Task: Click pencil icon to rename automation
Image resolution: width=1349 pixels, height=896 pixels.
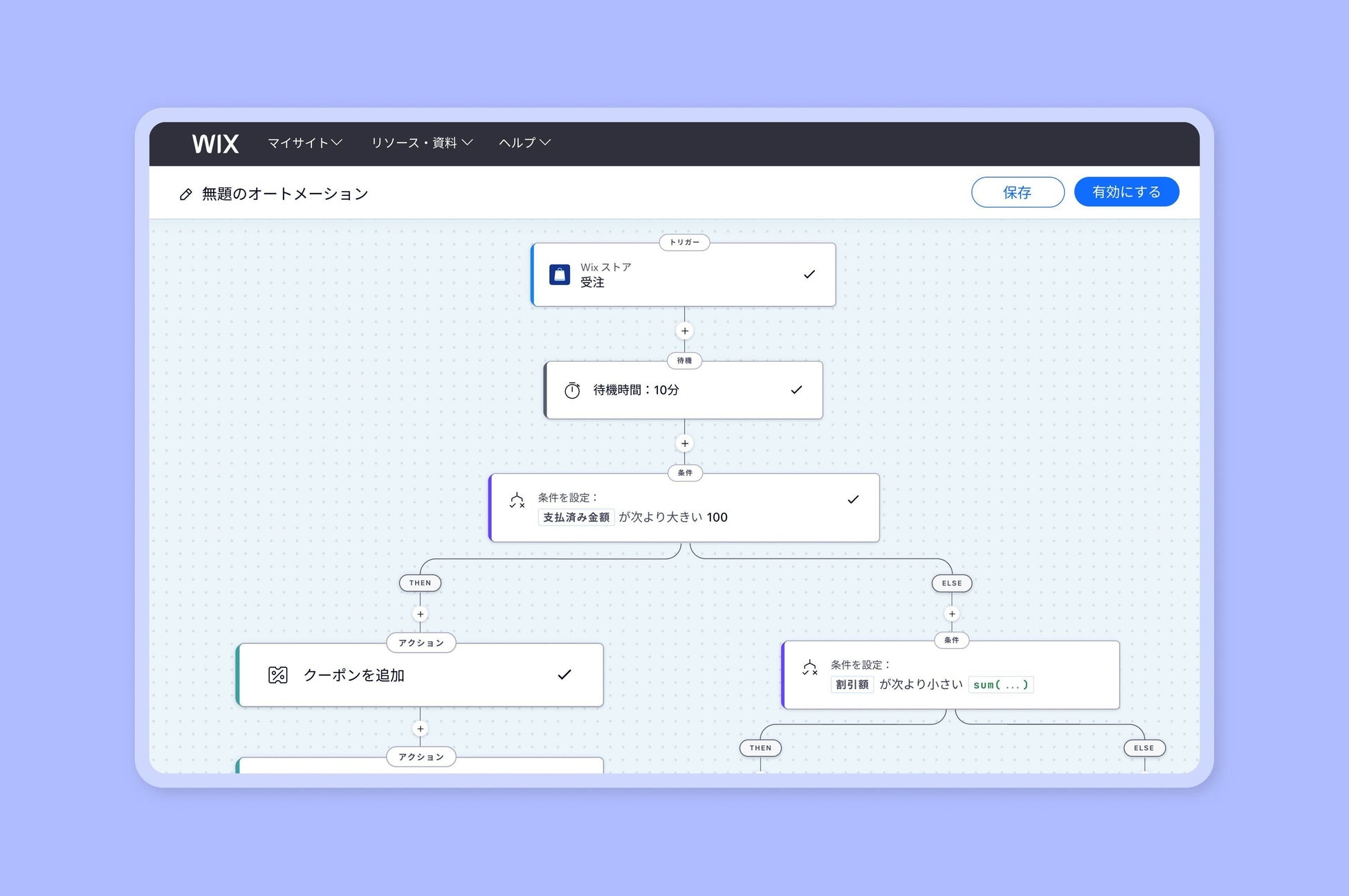Action: [185, 194]
